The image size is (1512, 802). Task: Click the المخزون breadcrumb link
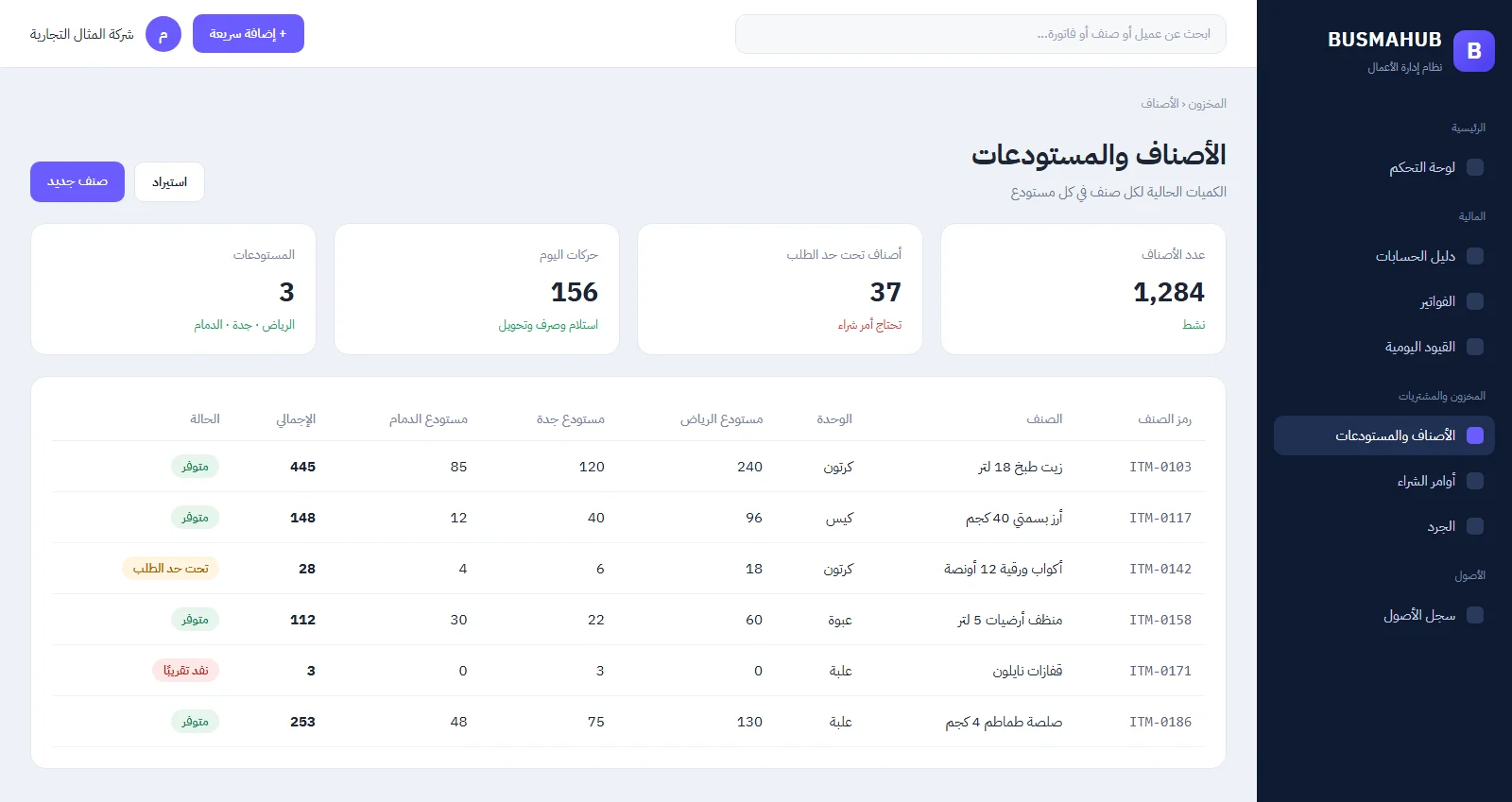pos(1208,104)
